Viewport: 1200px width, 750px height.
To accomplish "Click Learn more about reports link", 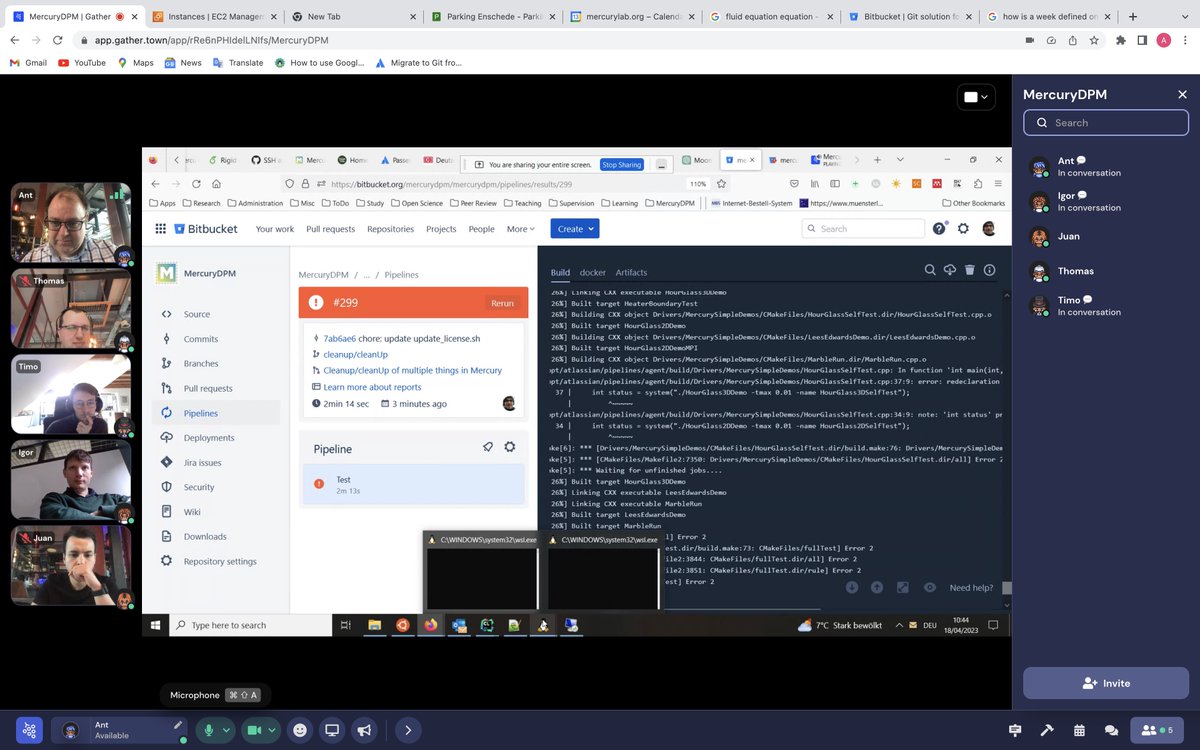I will pos(372,387).
